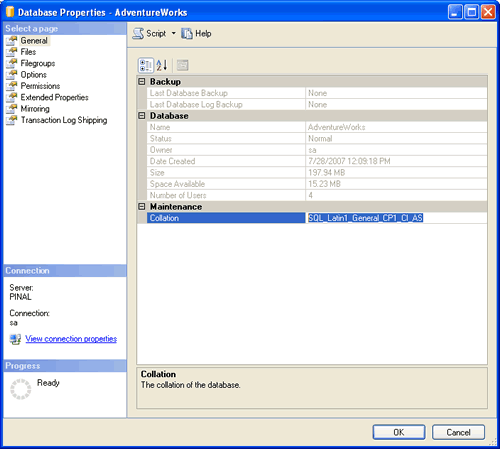Click the connection properties icon
Screen dimensions: 500x449
(x=15, y=339)
